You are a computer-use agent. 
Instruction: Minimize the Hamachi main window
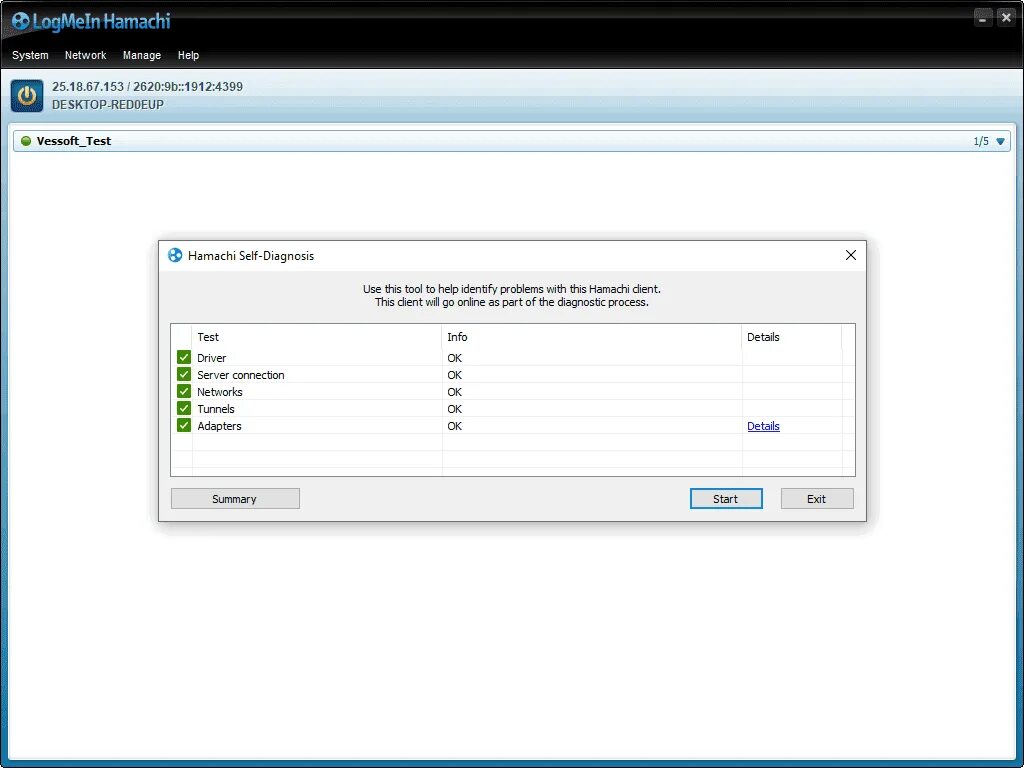coord(983,18)
